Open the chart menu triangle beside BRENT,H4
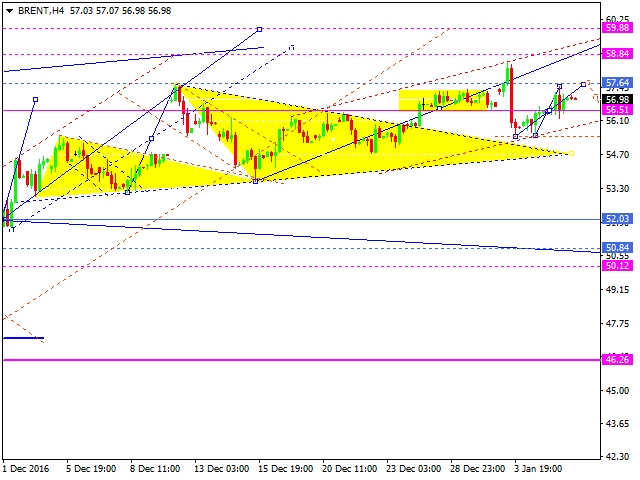The width and height of the screenshot is (640, 480). point(9,11)
